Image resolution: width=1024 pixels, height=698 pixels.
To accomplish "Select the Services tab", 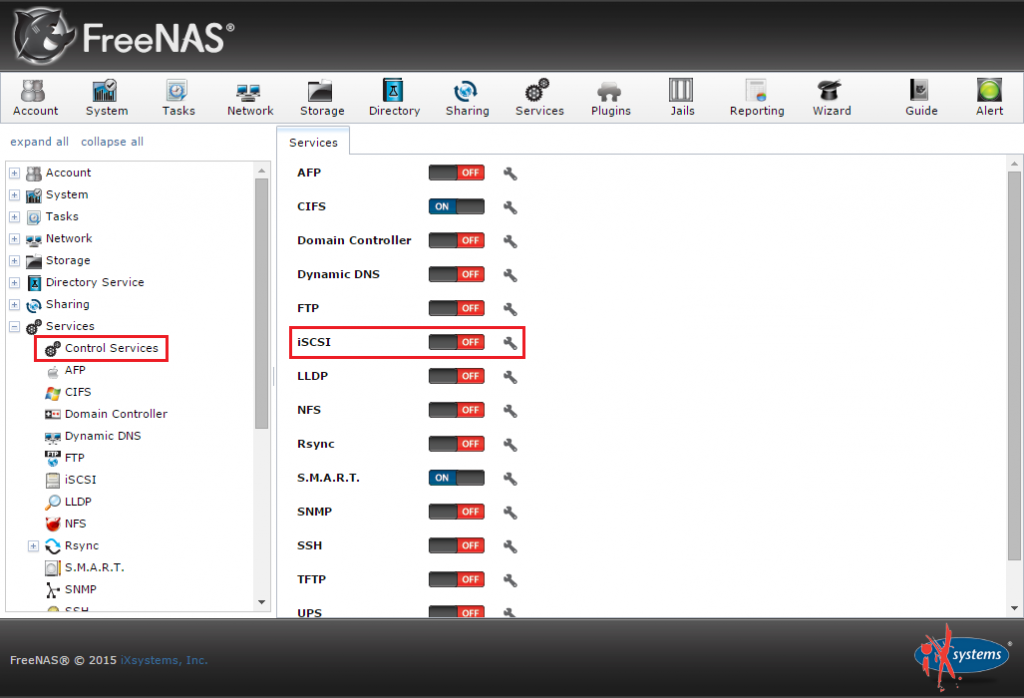I will click(313, 142).
